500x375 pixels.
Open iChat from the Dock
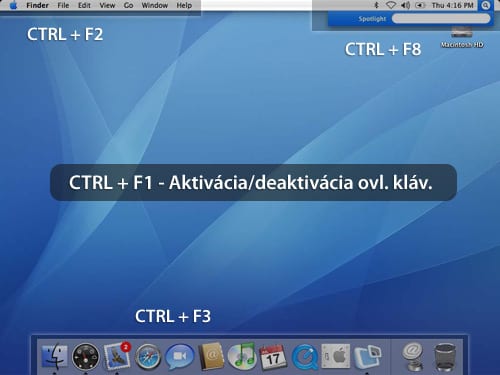tap(180, 357)
